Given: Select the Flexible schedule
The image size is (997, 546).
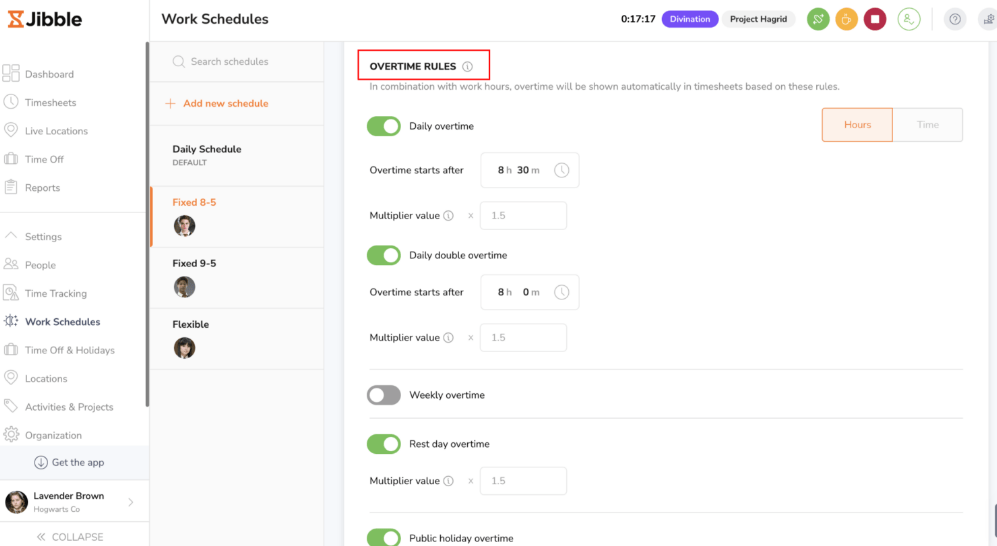Looking at the screenshot, I should coord(237,339).
